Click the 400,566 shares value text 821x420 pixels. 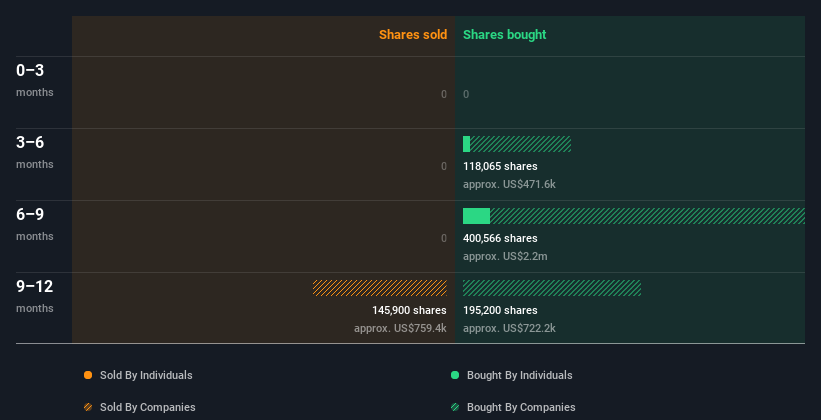click(x=500, y=238)
